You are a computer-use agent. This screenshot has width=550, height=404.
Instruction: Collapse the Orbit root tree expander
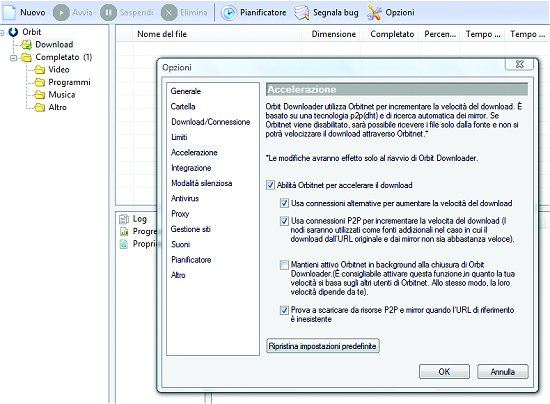click(x=2, y=33)
